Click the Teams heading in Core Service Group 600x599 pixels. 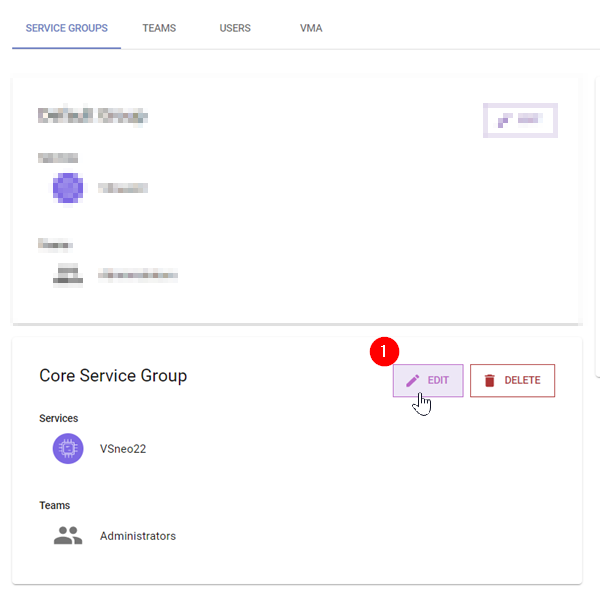coord(55,505)
